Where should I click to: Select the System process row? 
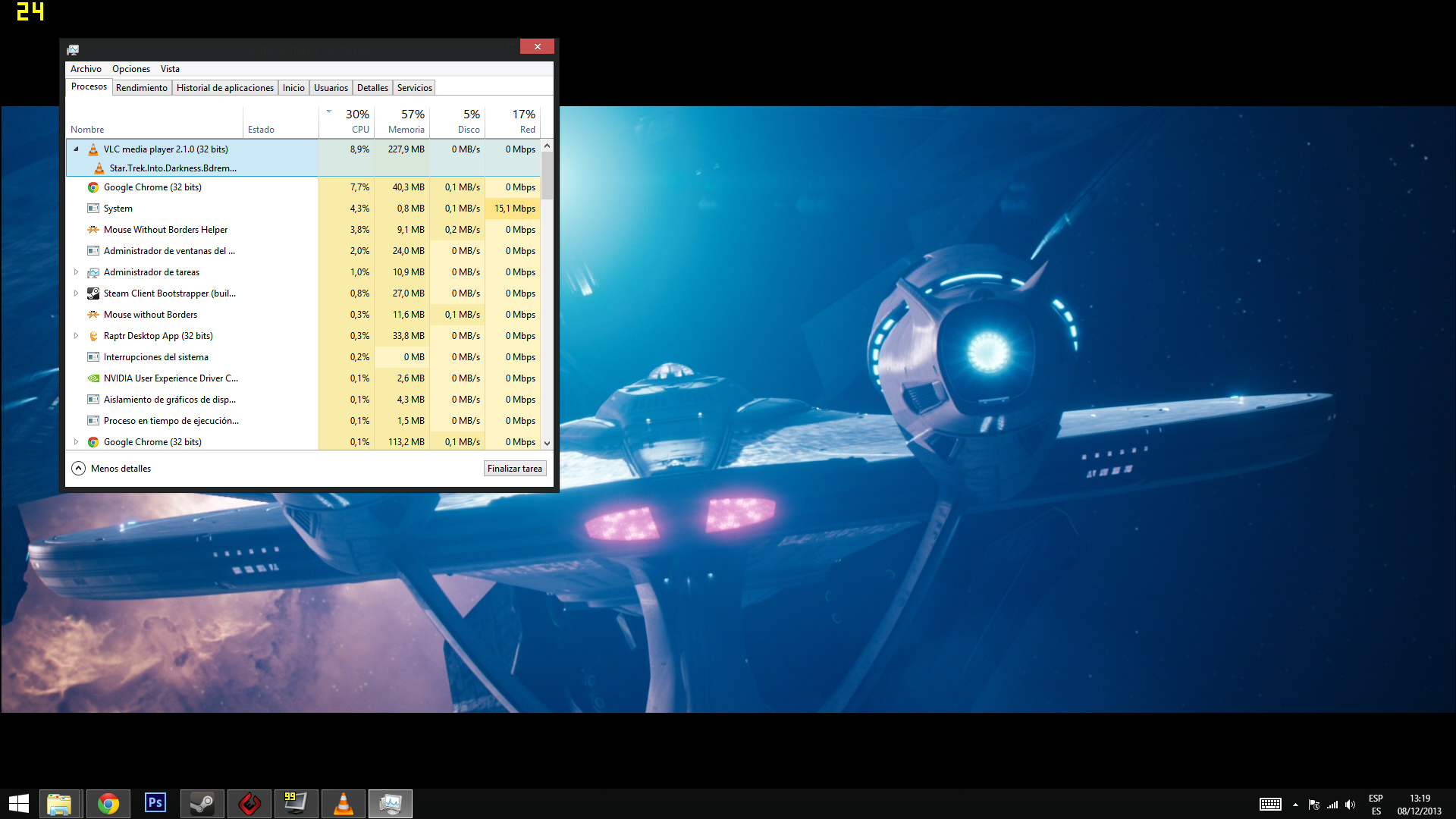click(x=190, y=209)
